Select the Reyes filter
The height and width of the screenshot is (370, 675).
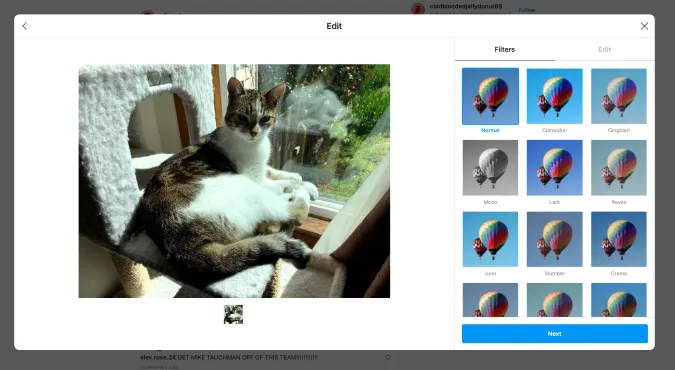(x=619, y=168)
